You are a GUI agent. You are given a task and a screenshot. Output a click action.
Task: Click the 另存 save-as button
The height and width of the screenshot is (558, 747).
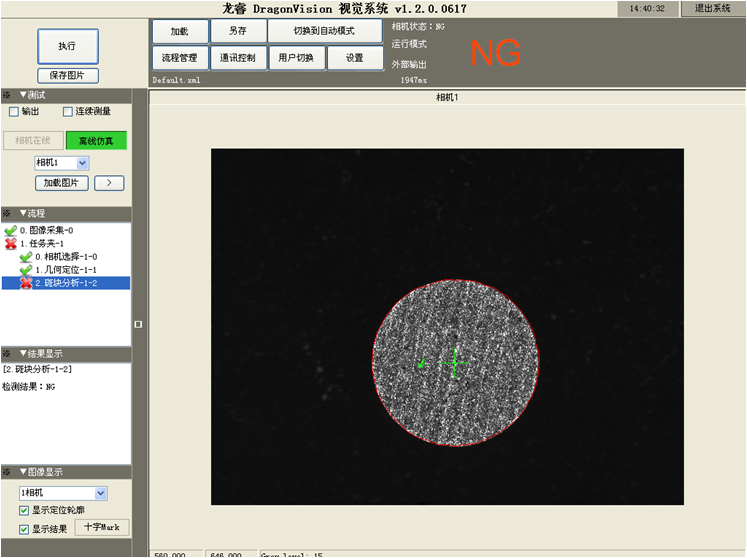point(238,31)
